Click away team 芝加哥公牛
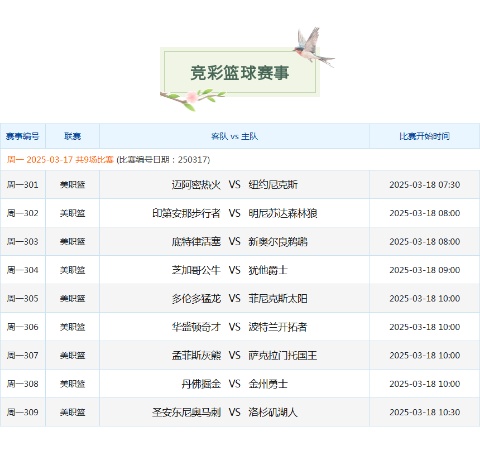Viewport: 480px width, 451px height. tap(196, 270)
